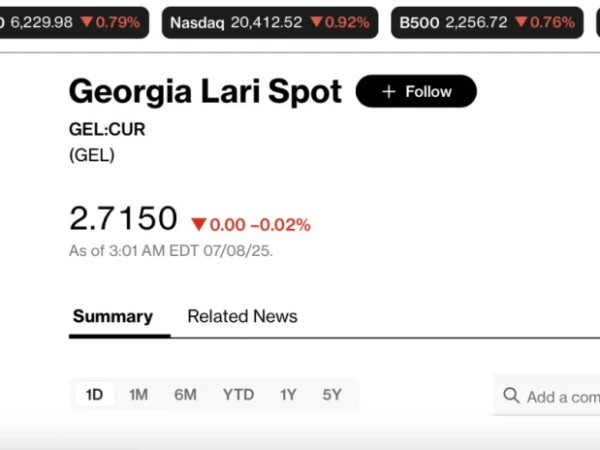Select the 6M chart range

pos(185,395)
